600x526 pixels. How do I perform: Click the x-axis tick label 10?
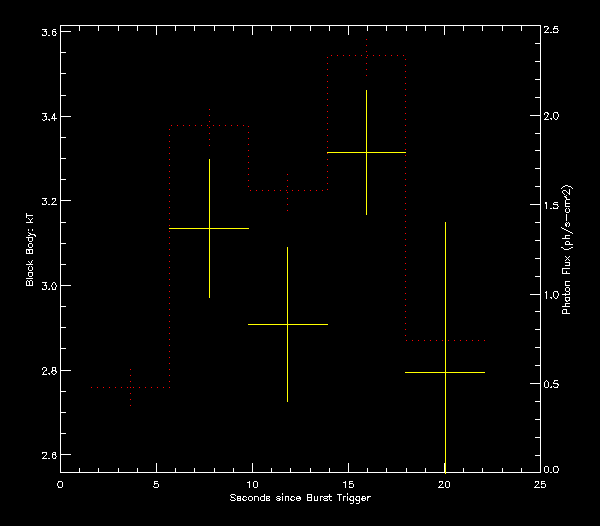[x=252, y=484]
